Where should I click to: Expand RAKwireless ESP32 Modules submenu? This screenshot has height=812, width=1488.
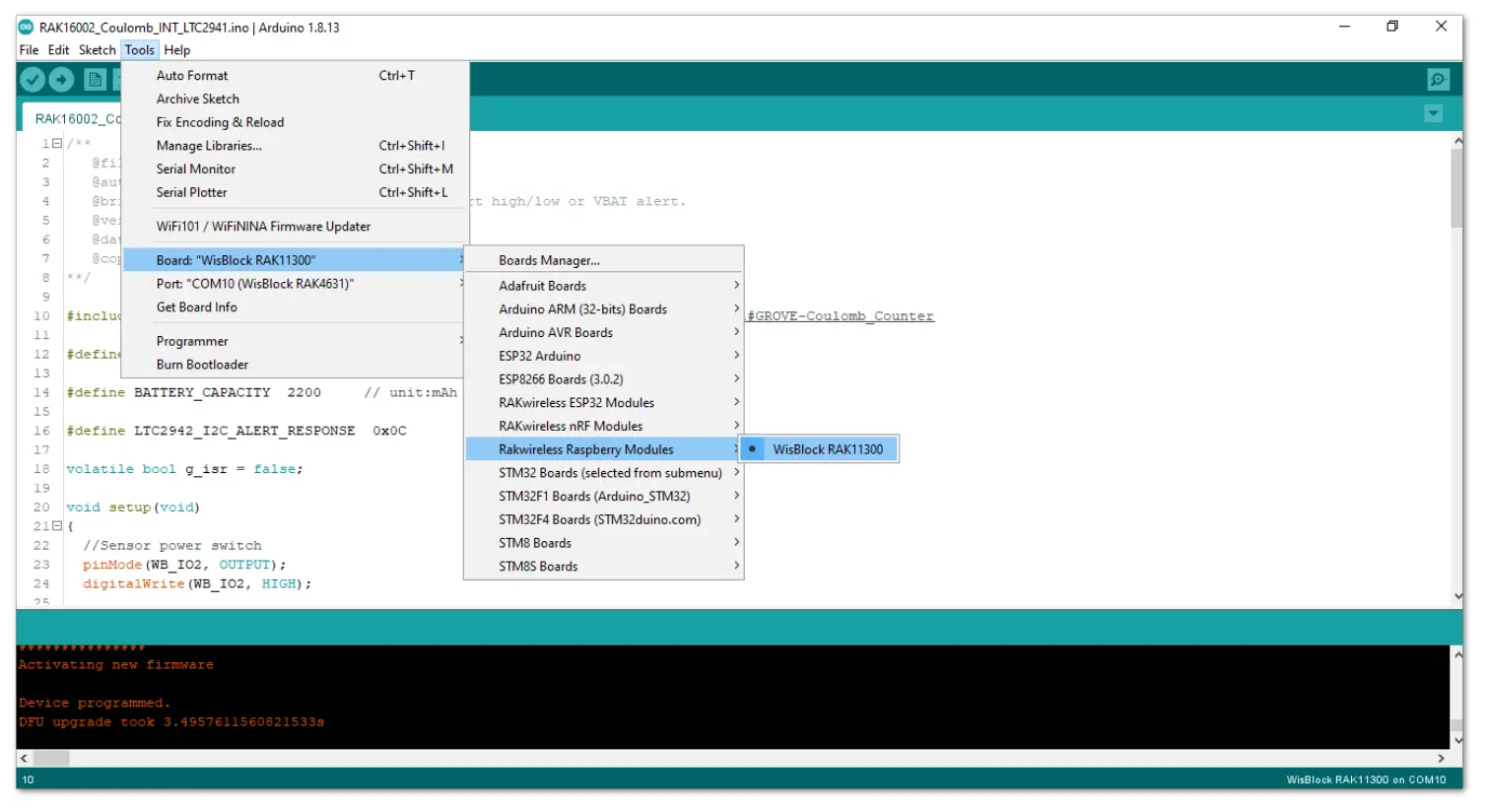coord(603,403)
